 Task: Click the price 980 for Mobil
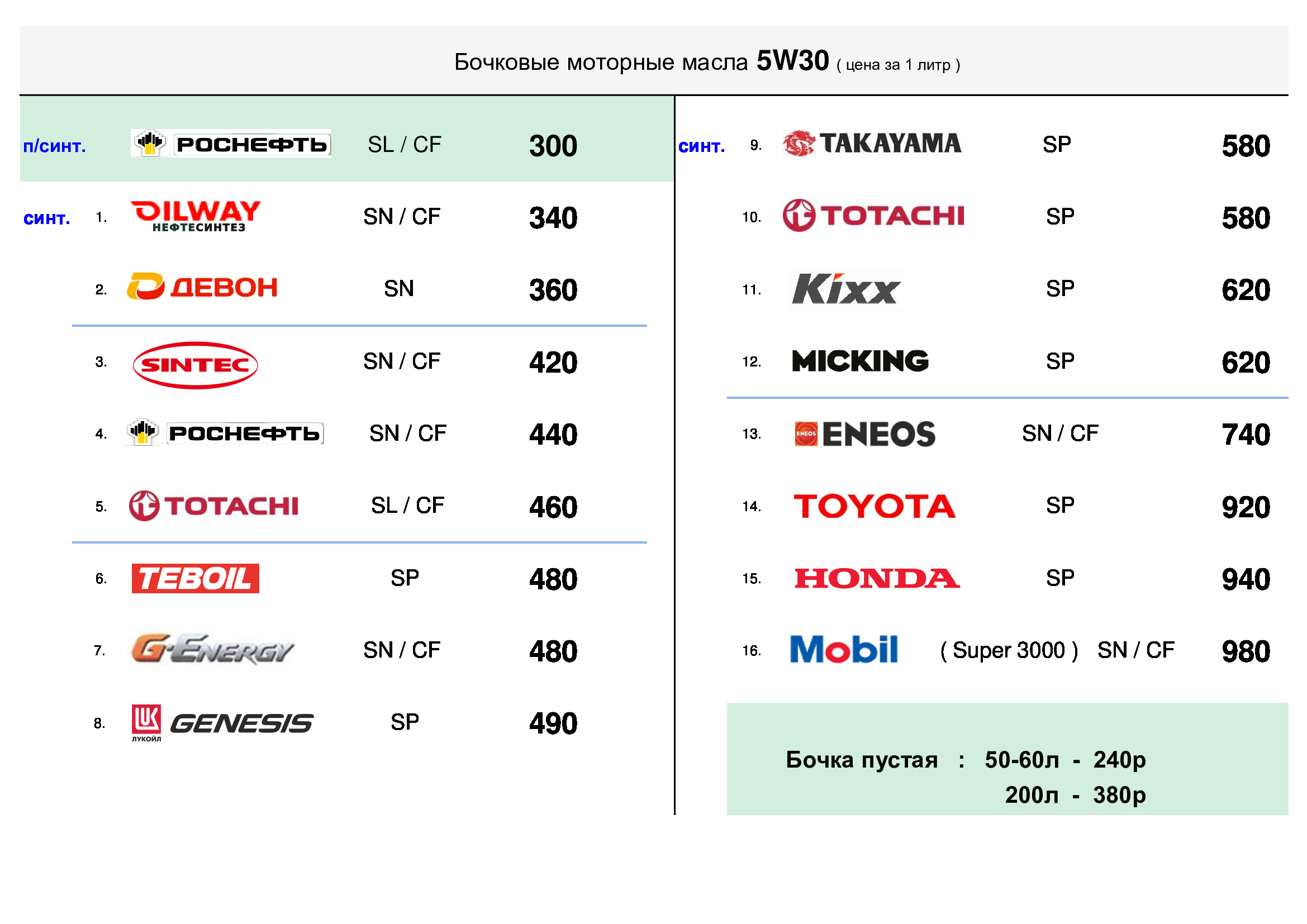click(x=1246, y=652)
